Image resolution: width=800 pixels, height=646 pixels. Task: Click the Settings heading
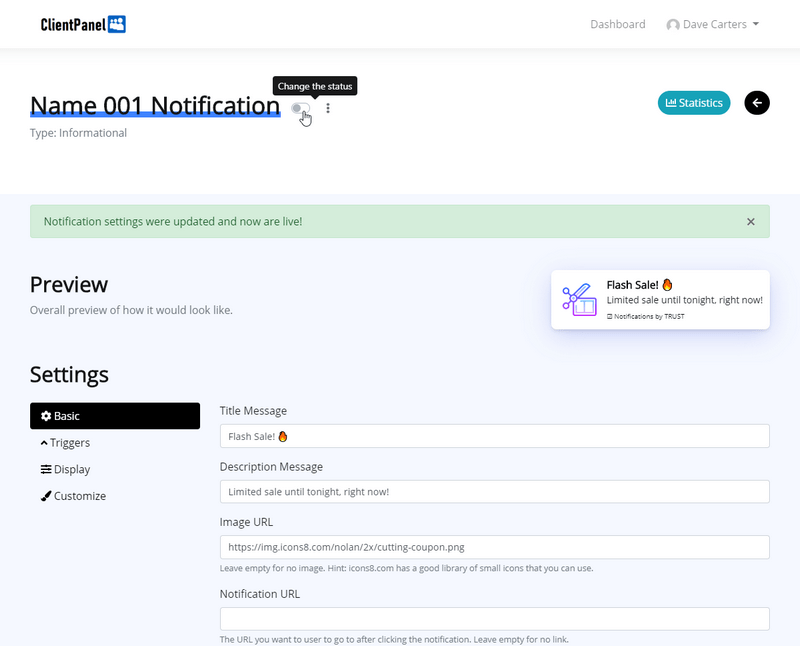(69, 375)
